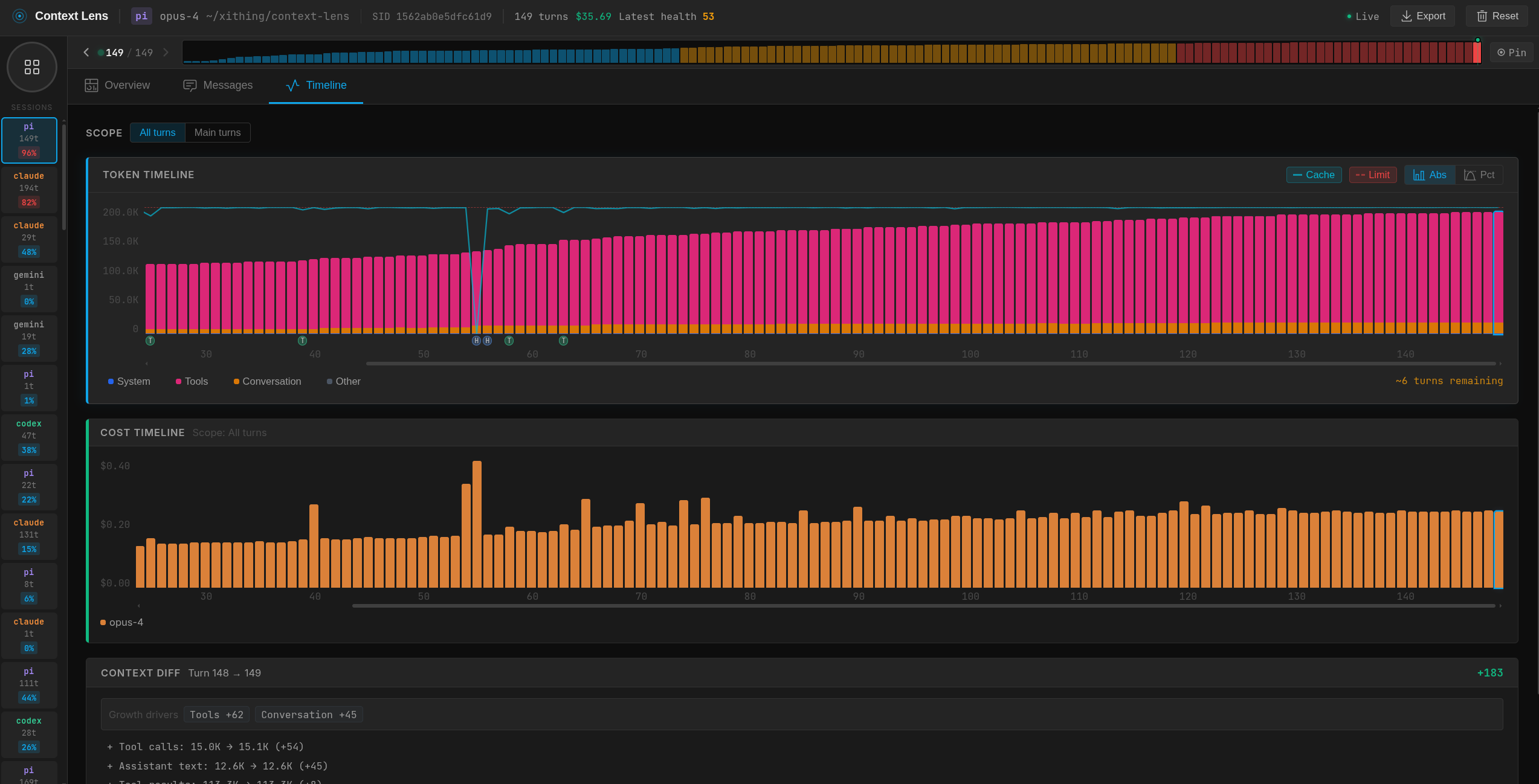Click the ~6 turns remaining text
The image size is (1539, 784).
point(1449,381)
